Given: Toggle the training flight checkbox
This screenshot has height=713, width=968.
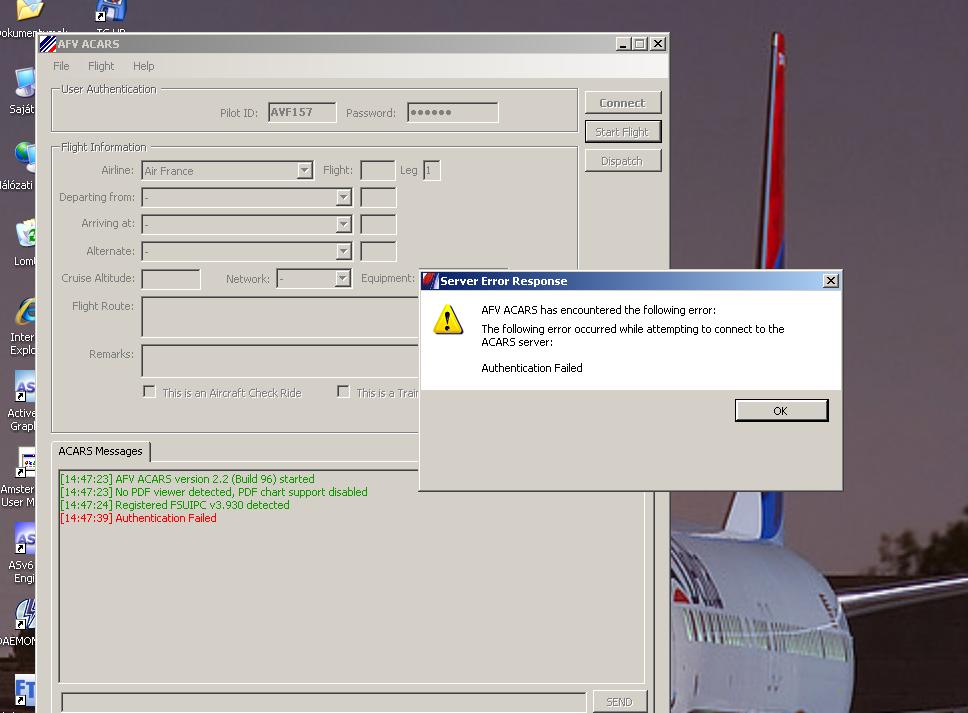Looking at the screenshot, I should tap(343, 392).
